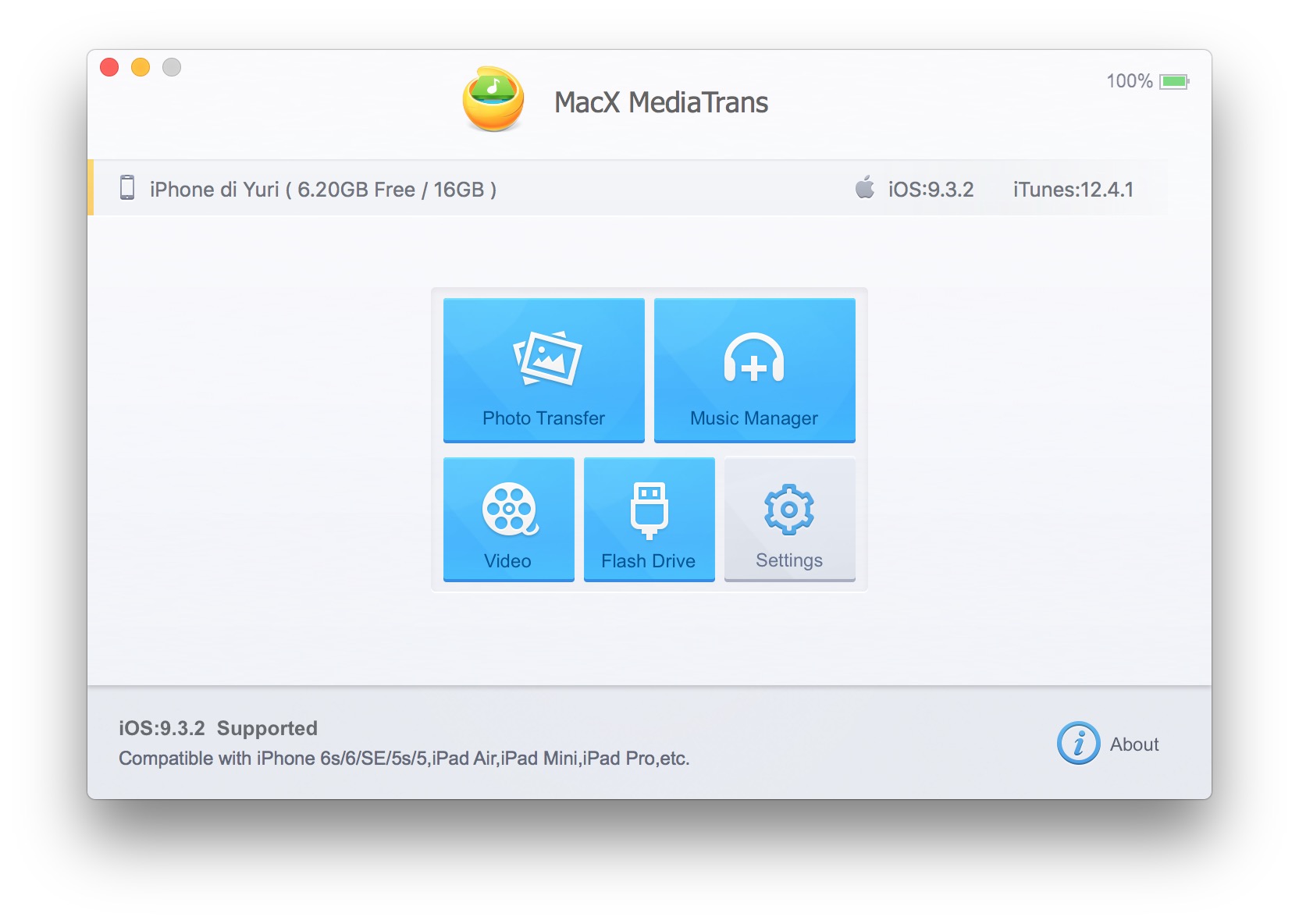The height and width of the screenshot is (924, 1299).
Task: Click the Settings gear icon
Action: [x=789, y=510]
